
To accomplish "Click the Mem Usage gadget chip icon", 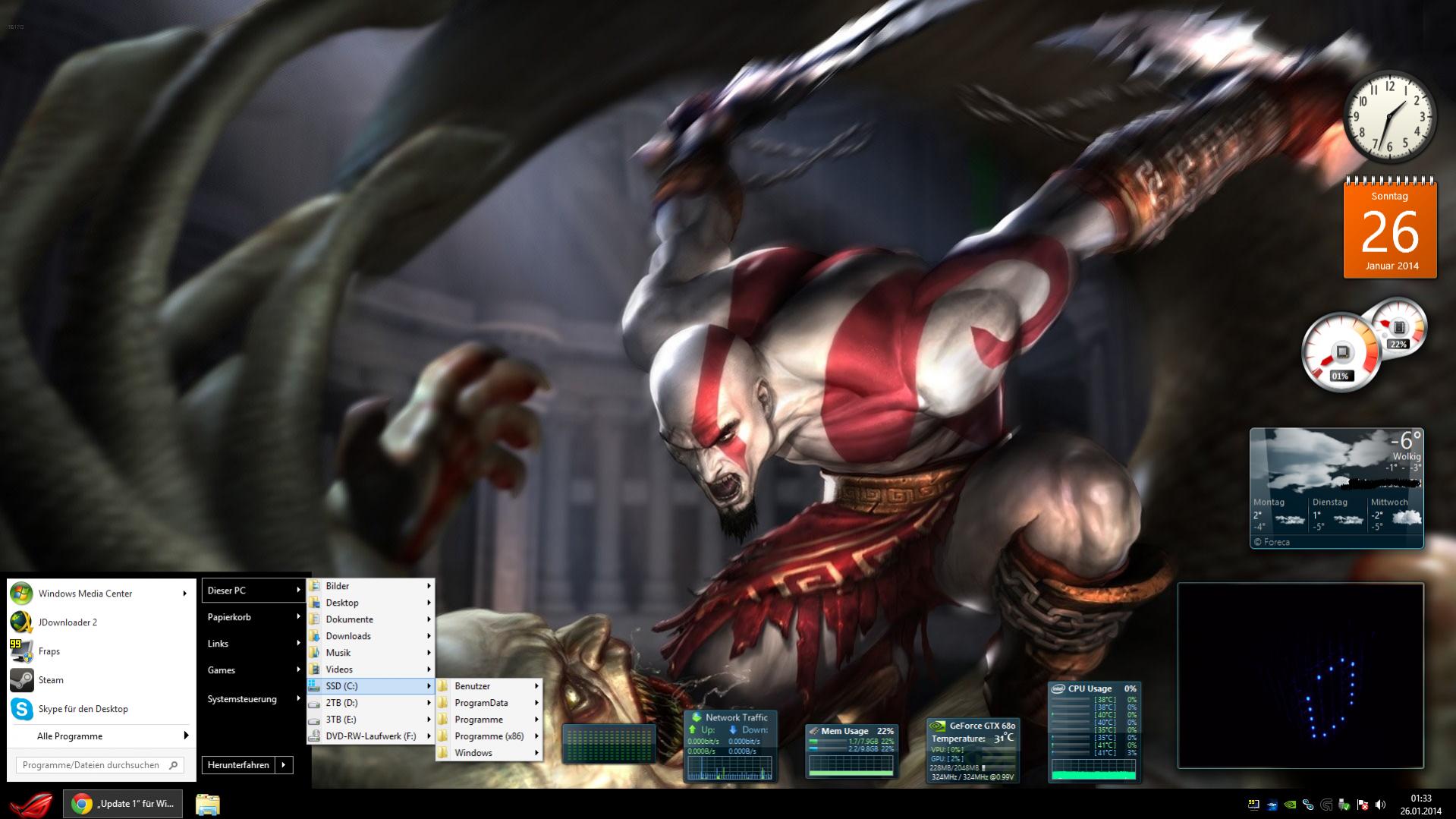I will pos(813,731).
